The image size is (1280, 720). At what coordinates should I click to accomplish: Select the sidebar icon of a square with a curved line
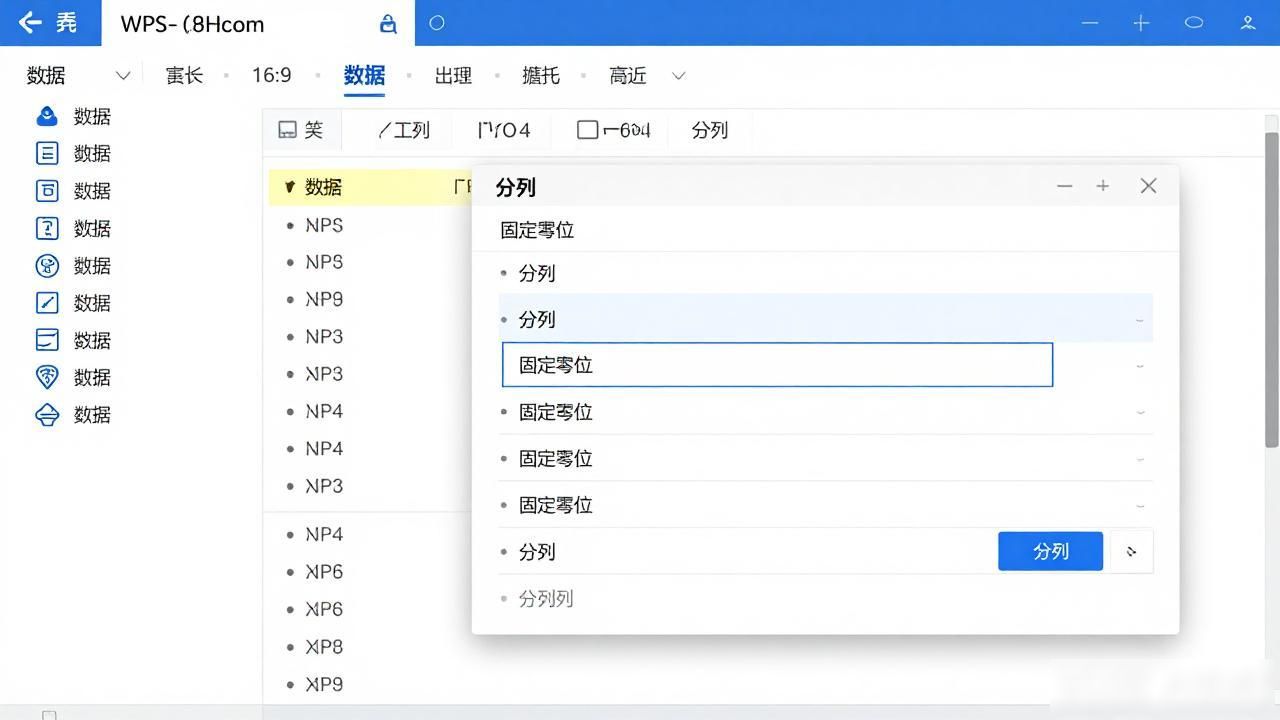tap(47, 340)
